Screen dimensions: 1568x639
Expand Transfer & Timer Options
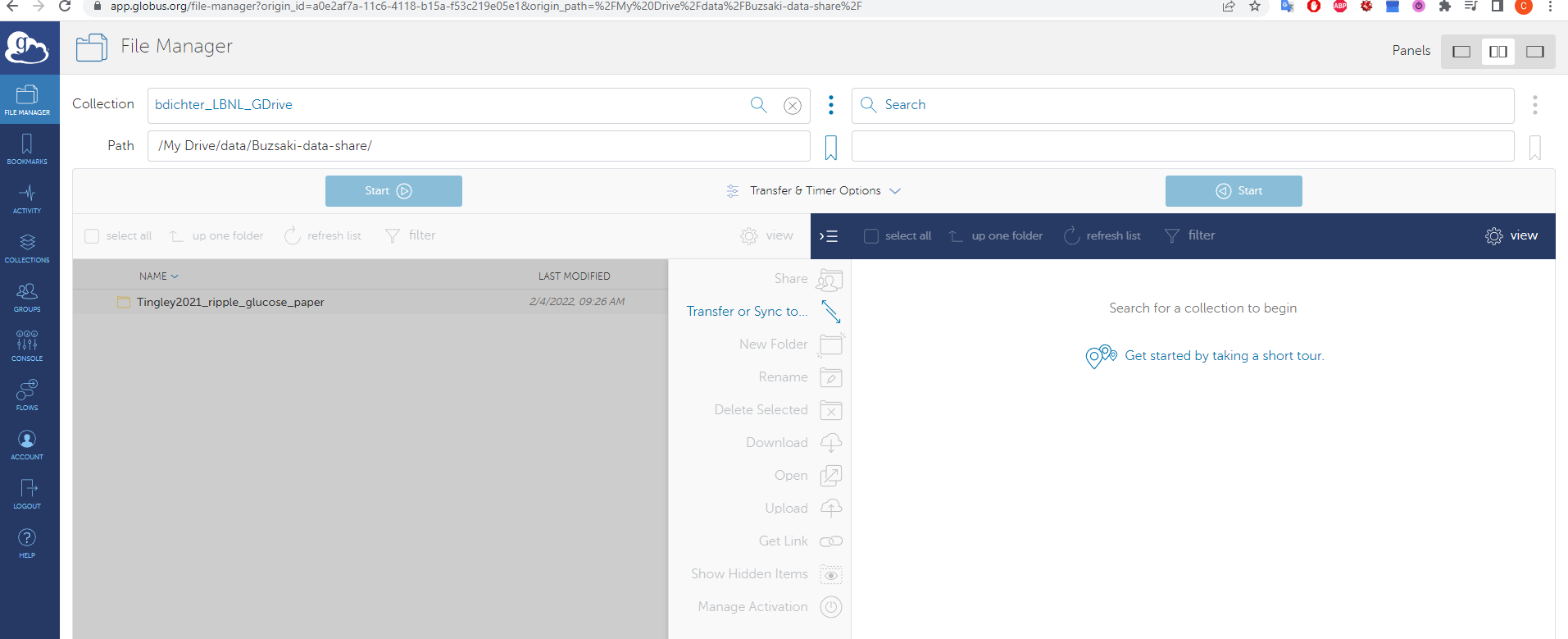[814, 191]
